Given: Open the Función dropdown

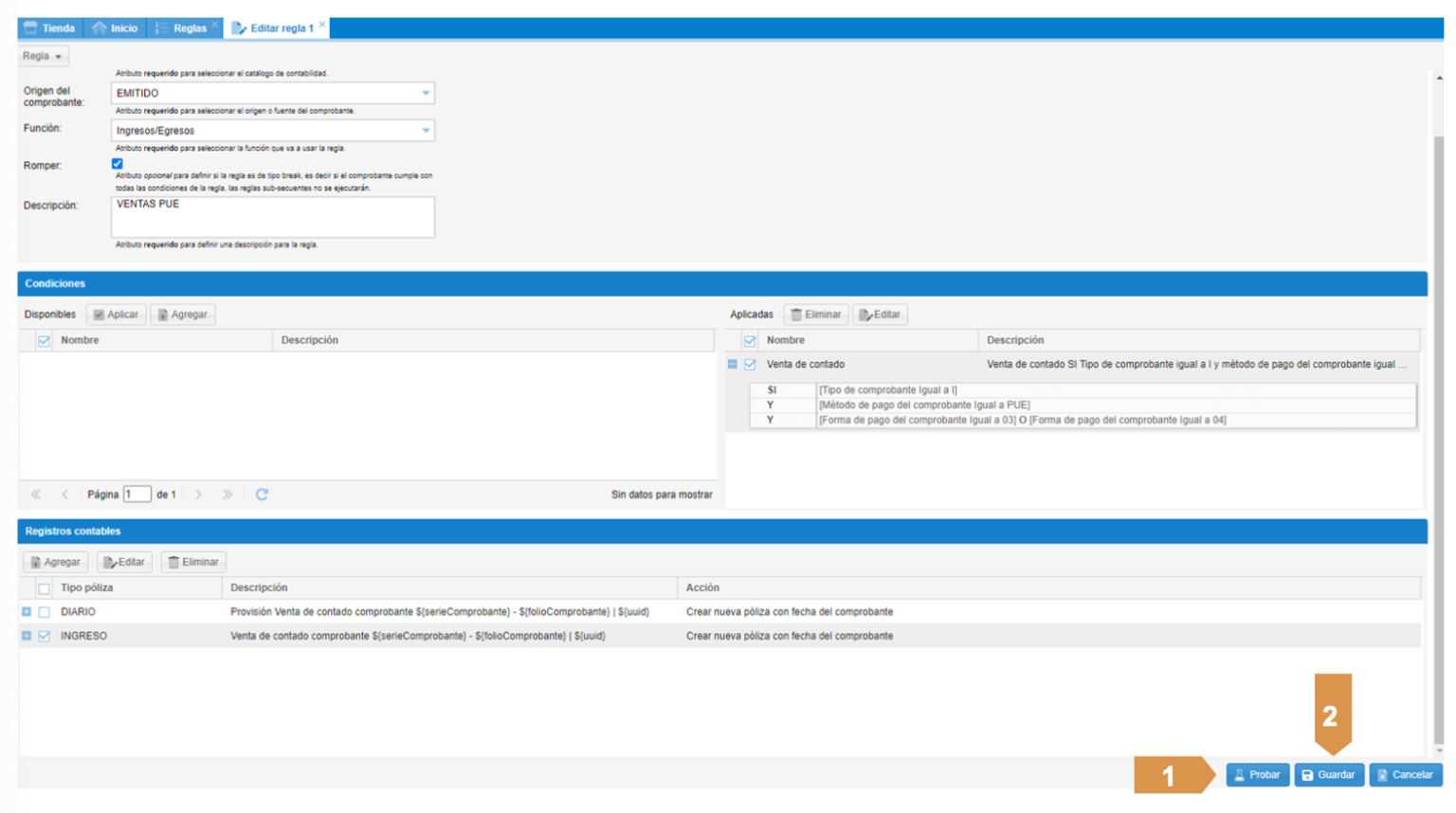Looking at the screenshot, I should coord(426,131).
